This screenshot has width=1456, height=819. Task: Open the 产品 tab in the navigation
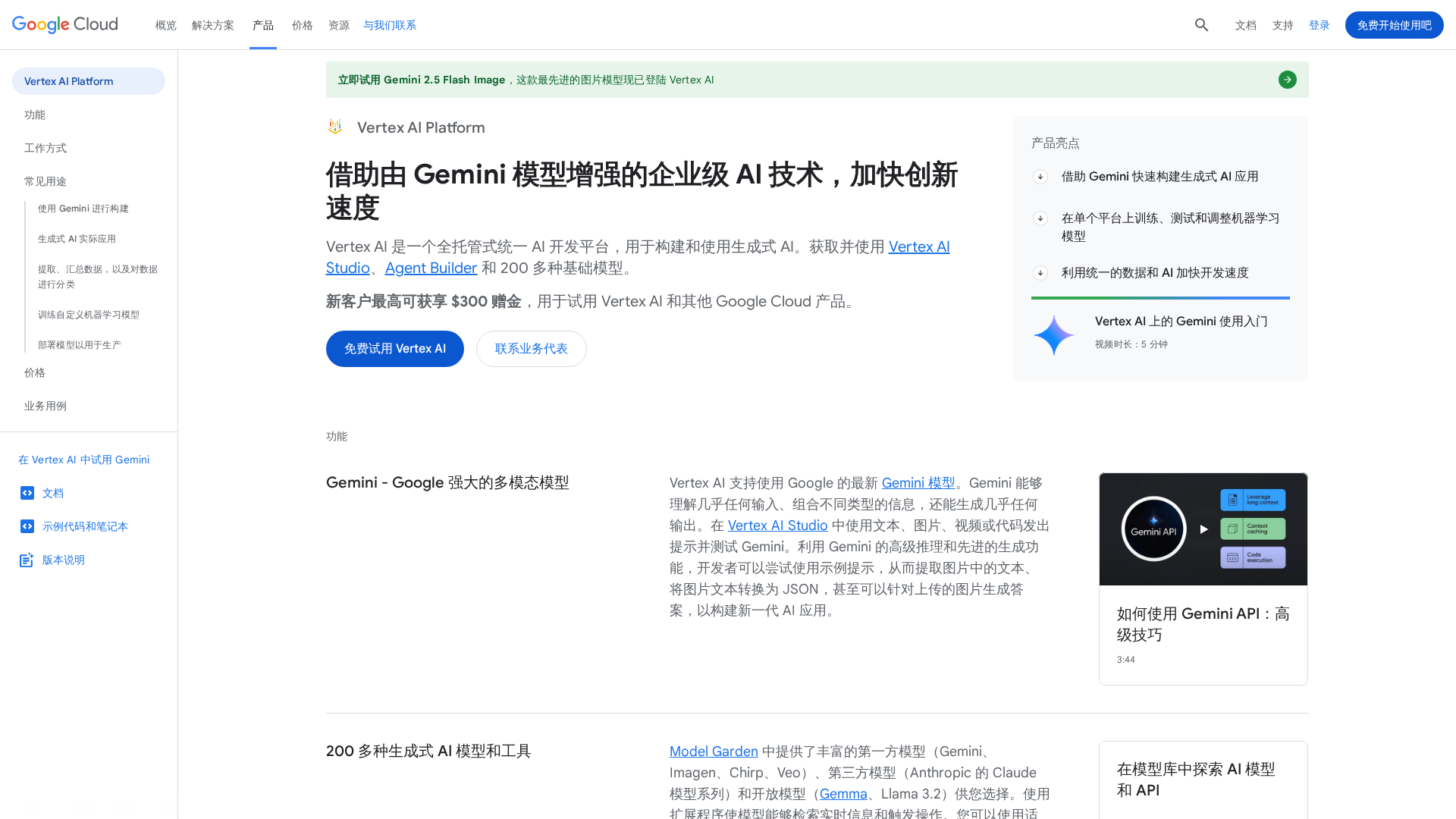pyautogui.click(x=263, y=25)
